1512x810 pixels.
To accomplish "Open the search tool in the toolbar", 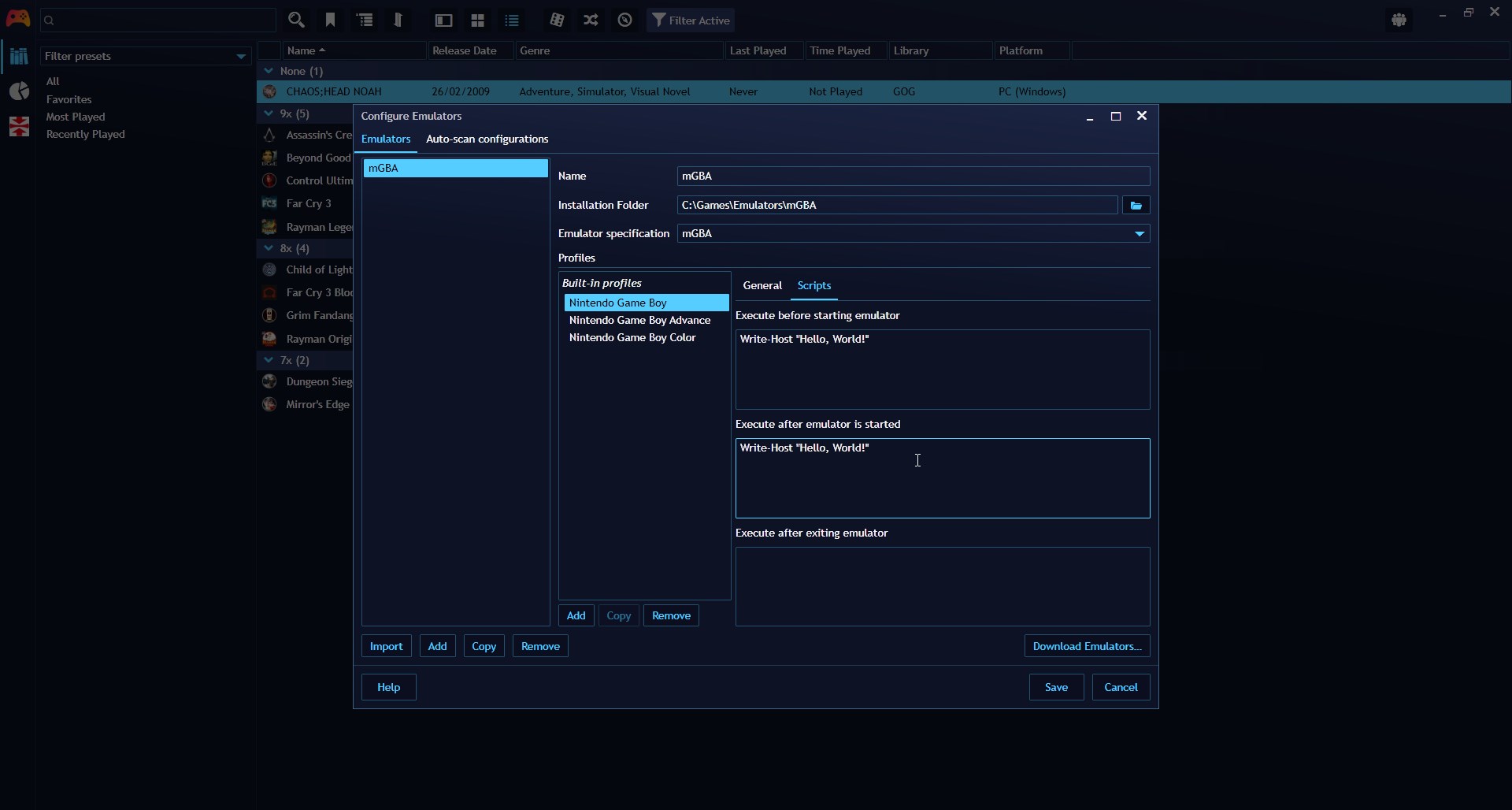I will click(x=297, y=20).
